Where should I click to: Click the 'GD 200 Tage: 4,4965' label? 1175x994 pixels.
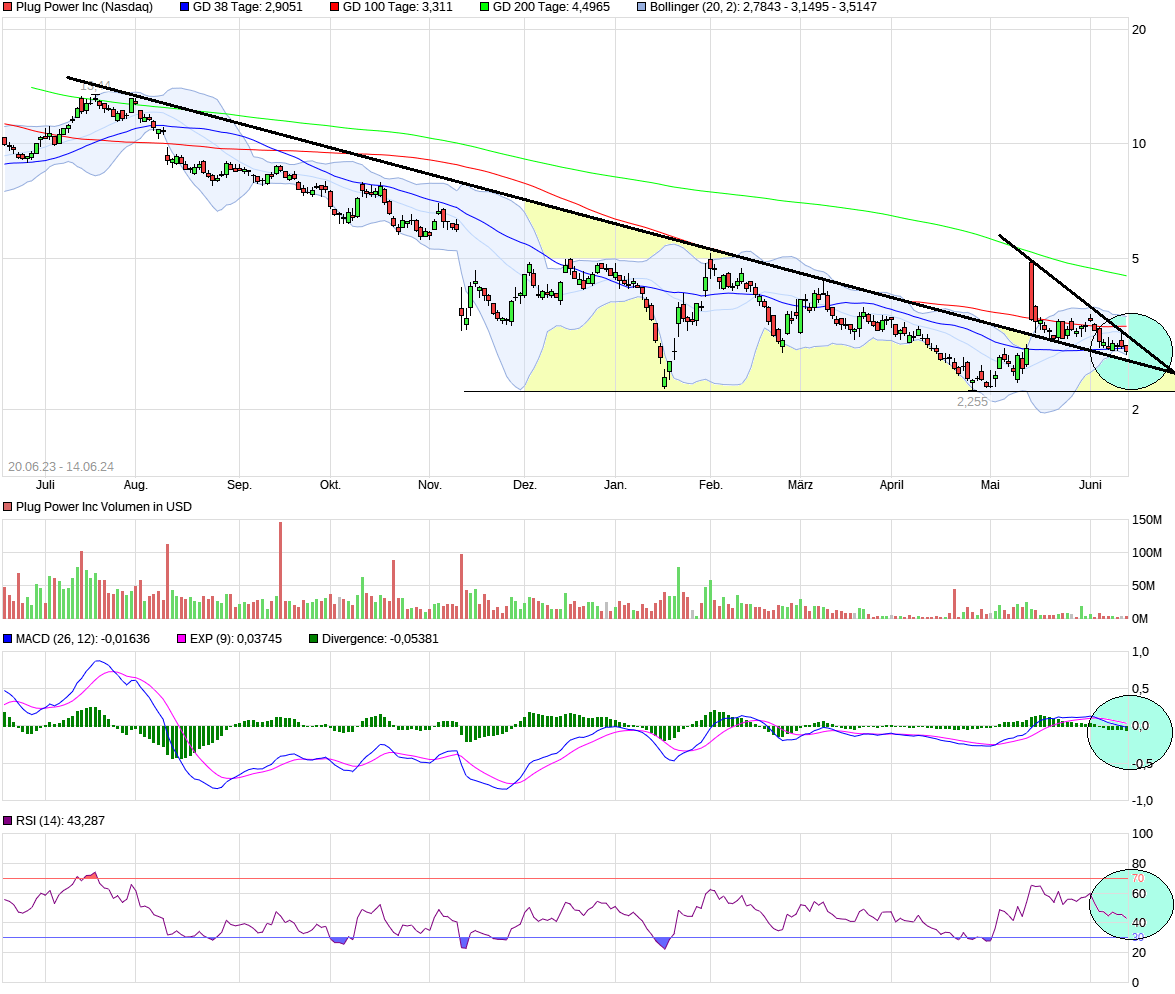pos(551,7)
